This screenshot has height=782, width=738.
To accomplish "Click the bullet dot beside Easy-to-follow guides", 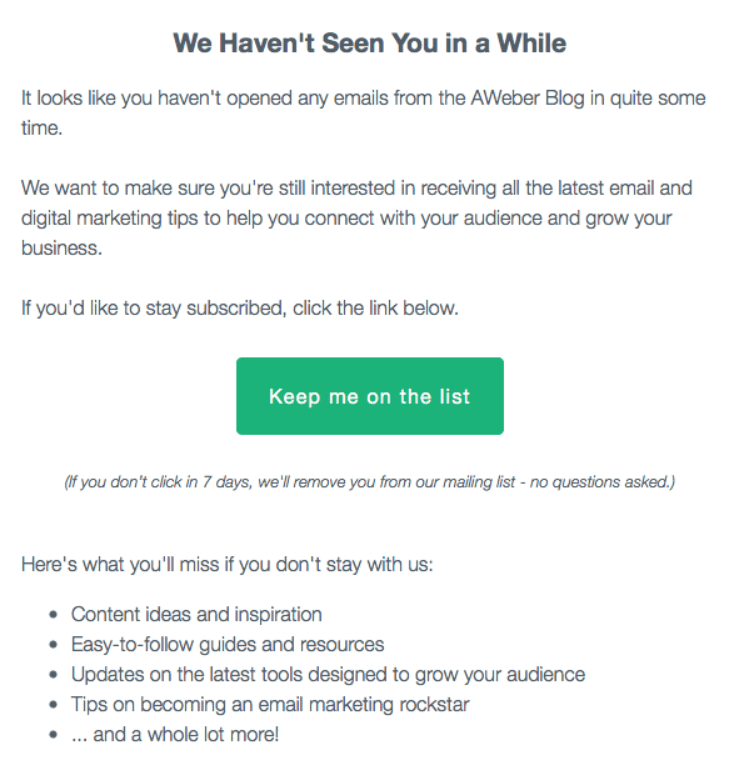I will pos(53,645).
